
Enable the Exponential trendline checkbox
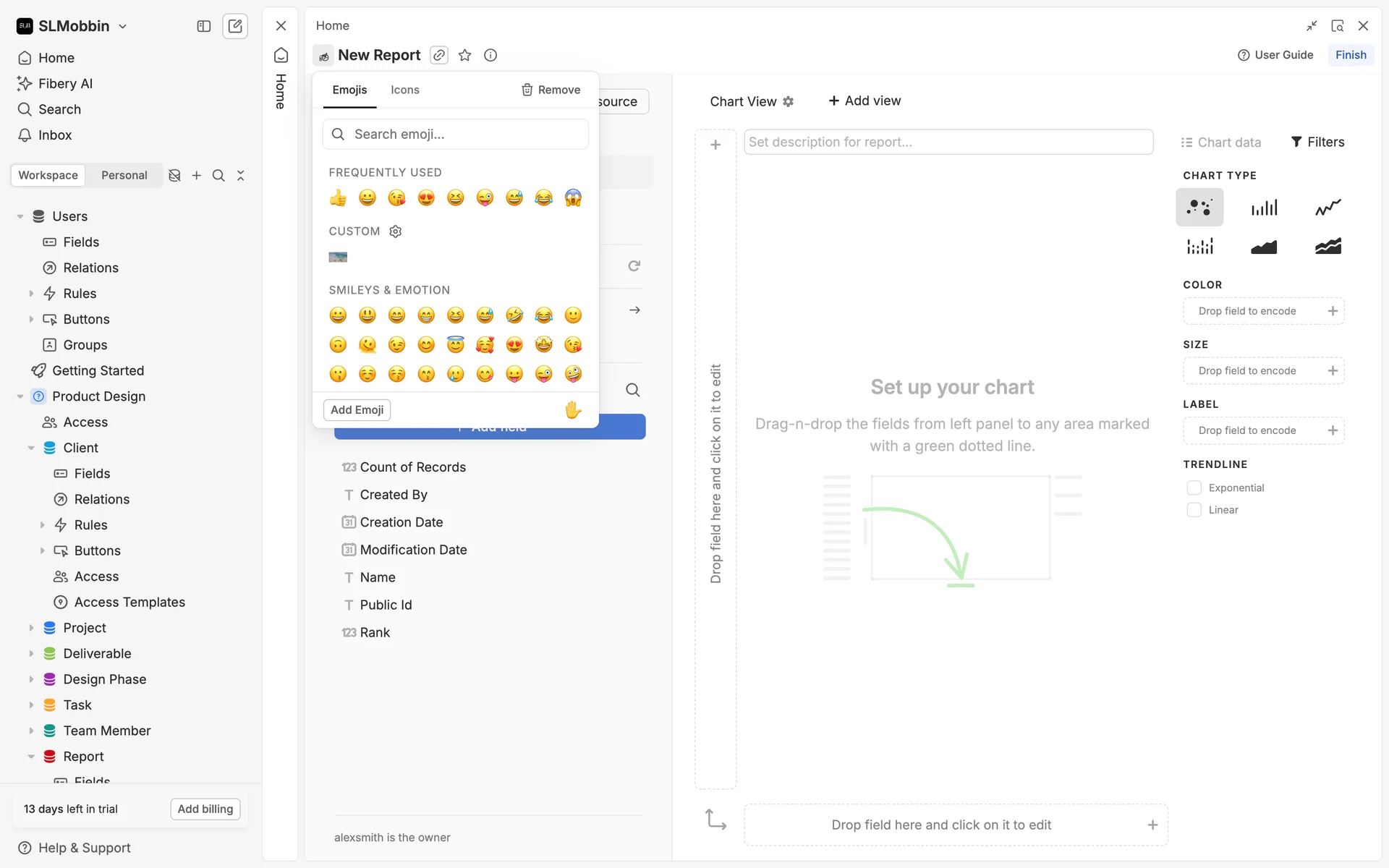(x=1194, y=488)
